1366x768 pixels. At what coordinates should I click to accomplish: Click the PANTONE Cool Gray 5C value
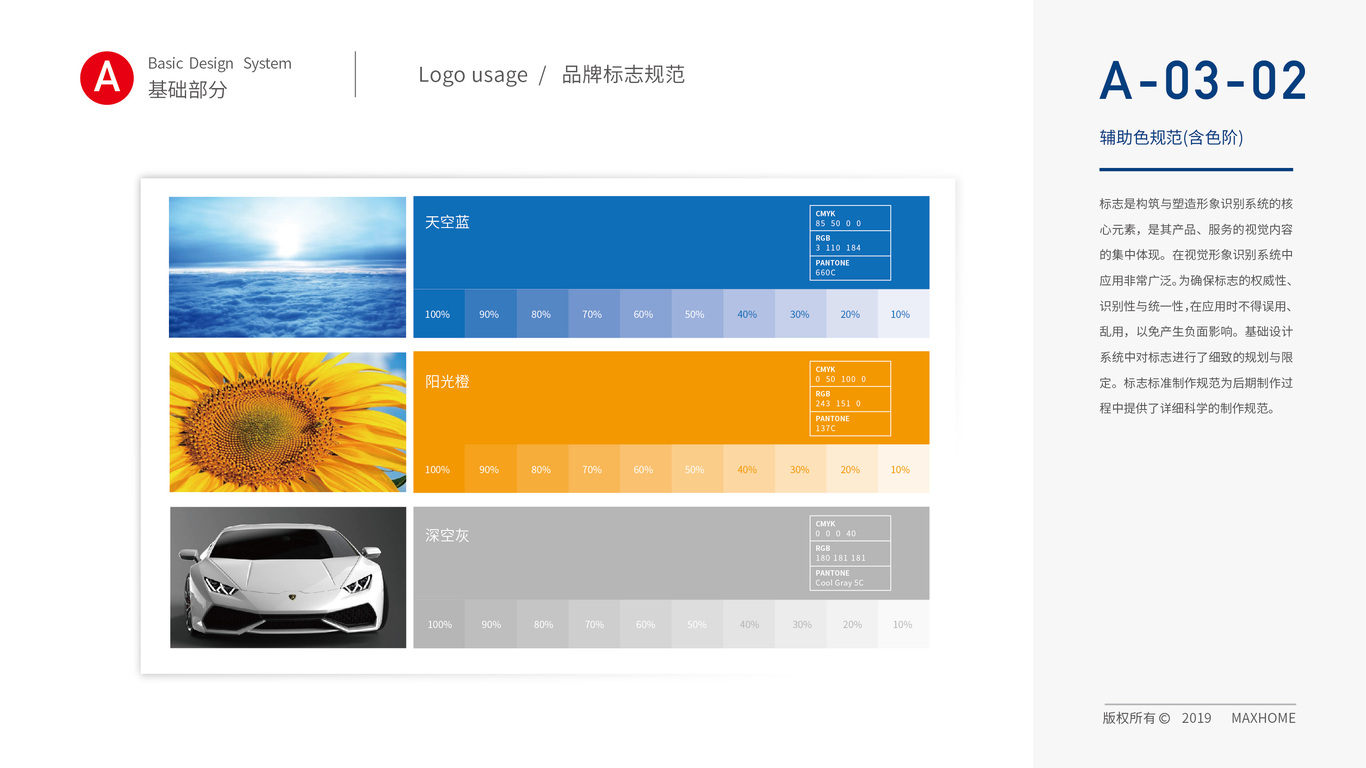(850, 578)
